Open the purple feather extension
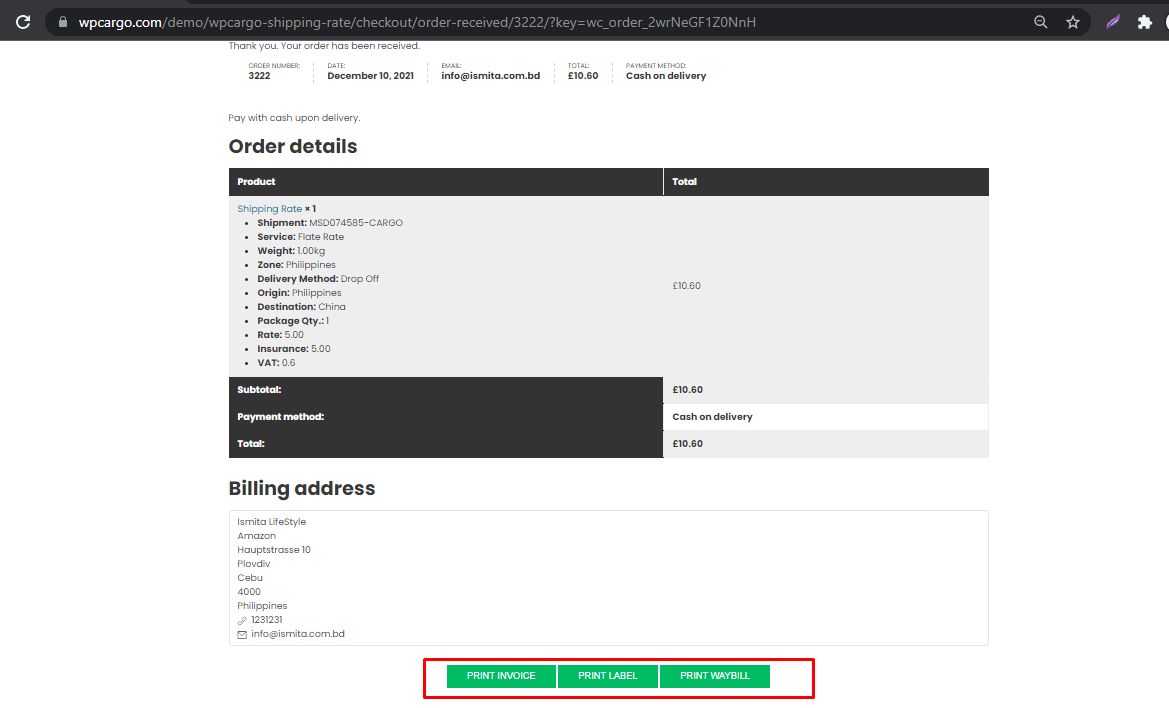The image size is (1169, 708). [x=1113, y=22]
